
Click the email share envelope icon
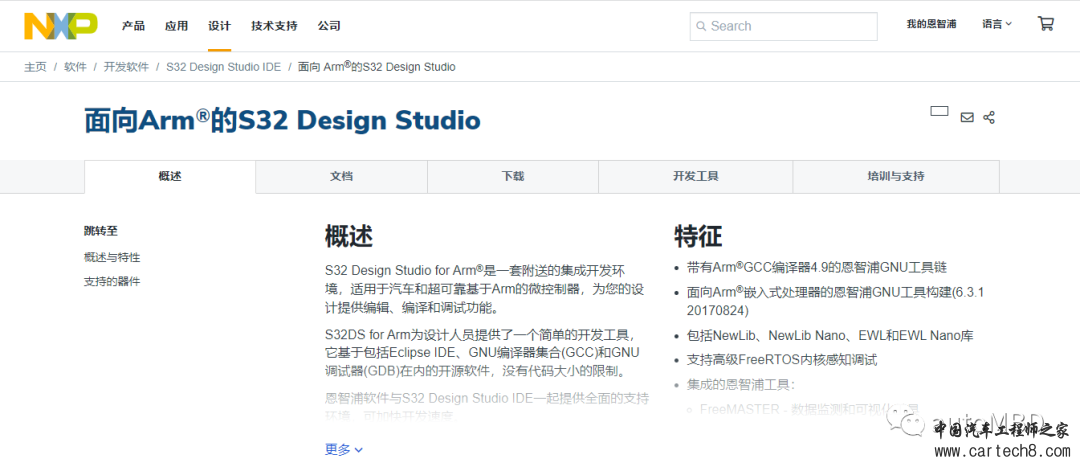pyautogui.click(x=967, y=117)
